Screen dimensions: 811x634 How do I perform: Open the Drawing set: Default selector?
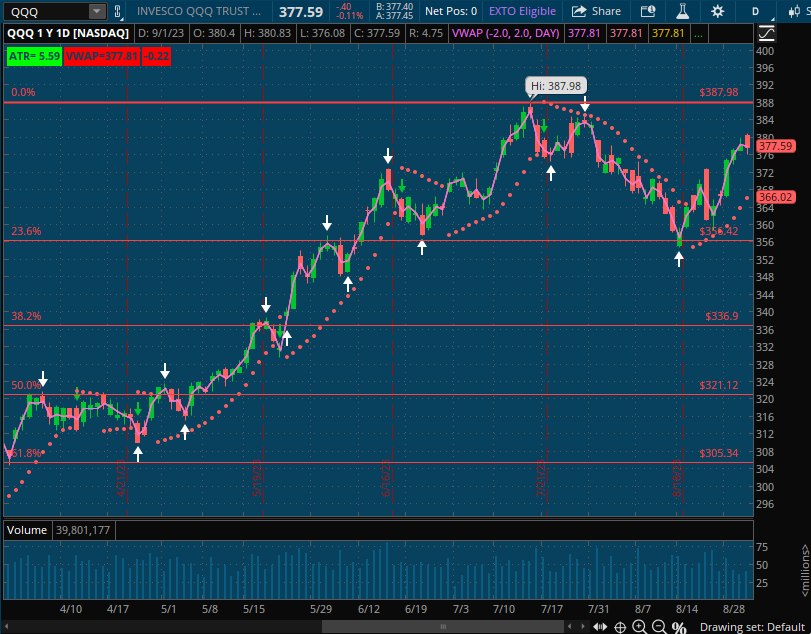752,627
